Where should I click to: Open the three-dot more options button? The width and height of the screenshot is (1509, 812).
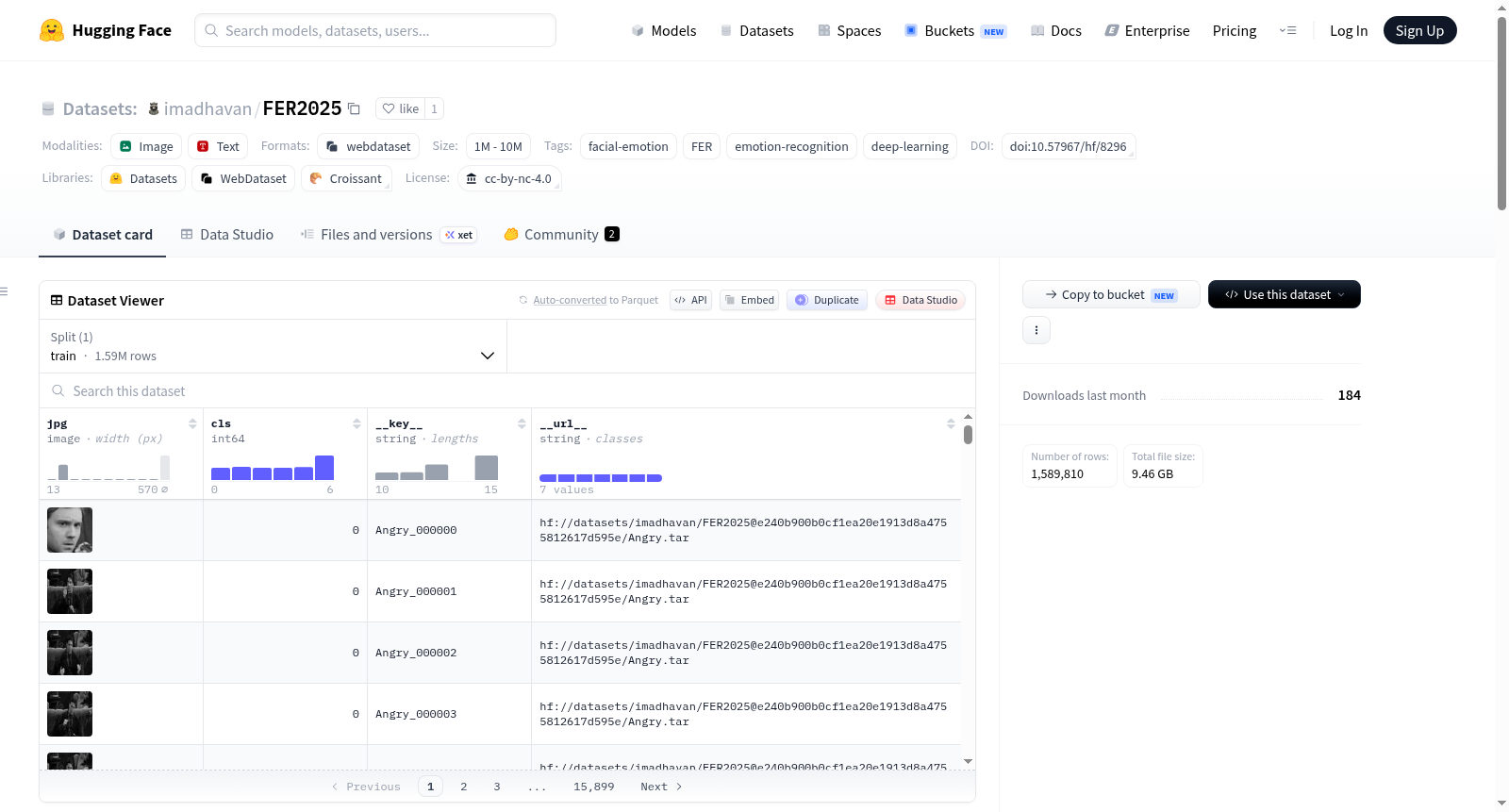(1036, 330)
